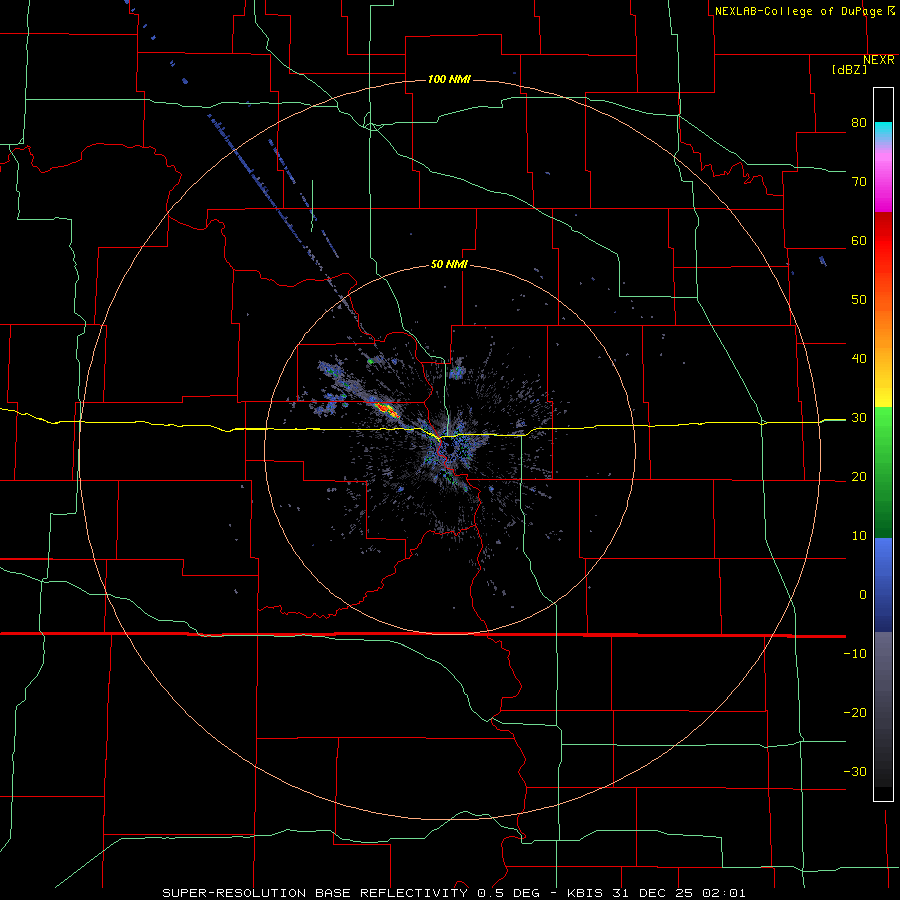This screenshot has height=900, width=900.
Task: Click the -10 value on the dBZ scale
Action: click(x=855, y=654)
